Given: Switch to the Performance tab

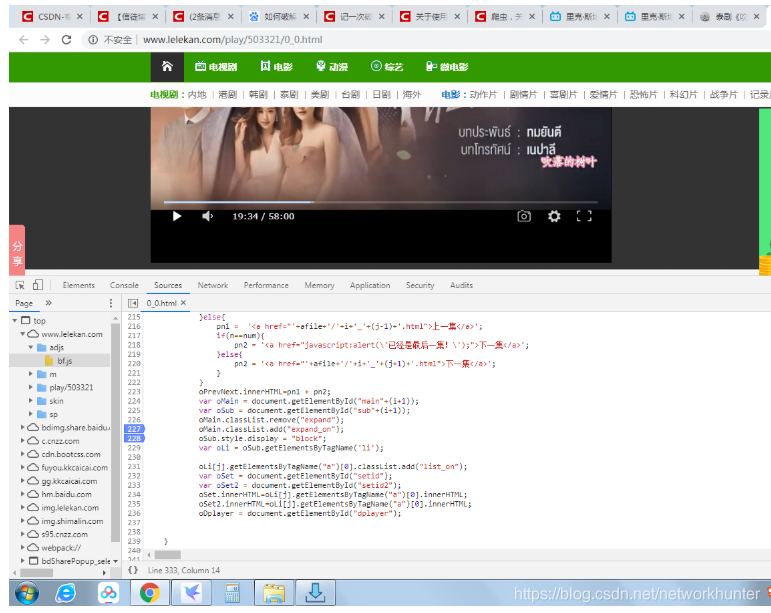Looking at the screenshot, I should coord(266,285).
